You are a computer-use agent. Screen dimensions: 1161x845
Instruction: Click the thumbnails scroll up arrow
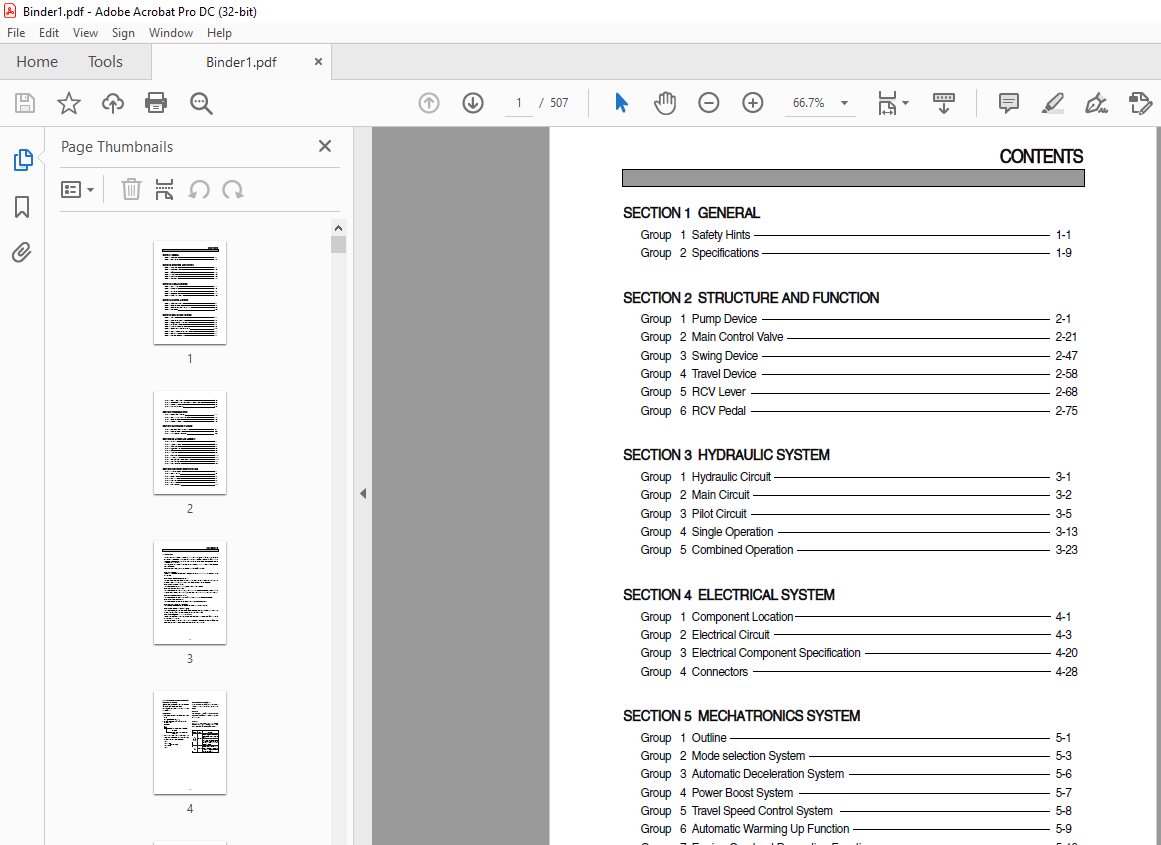338,228
